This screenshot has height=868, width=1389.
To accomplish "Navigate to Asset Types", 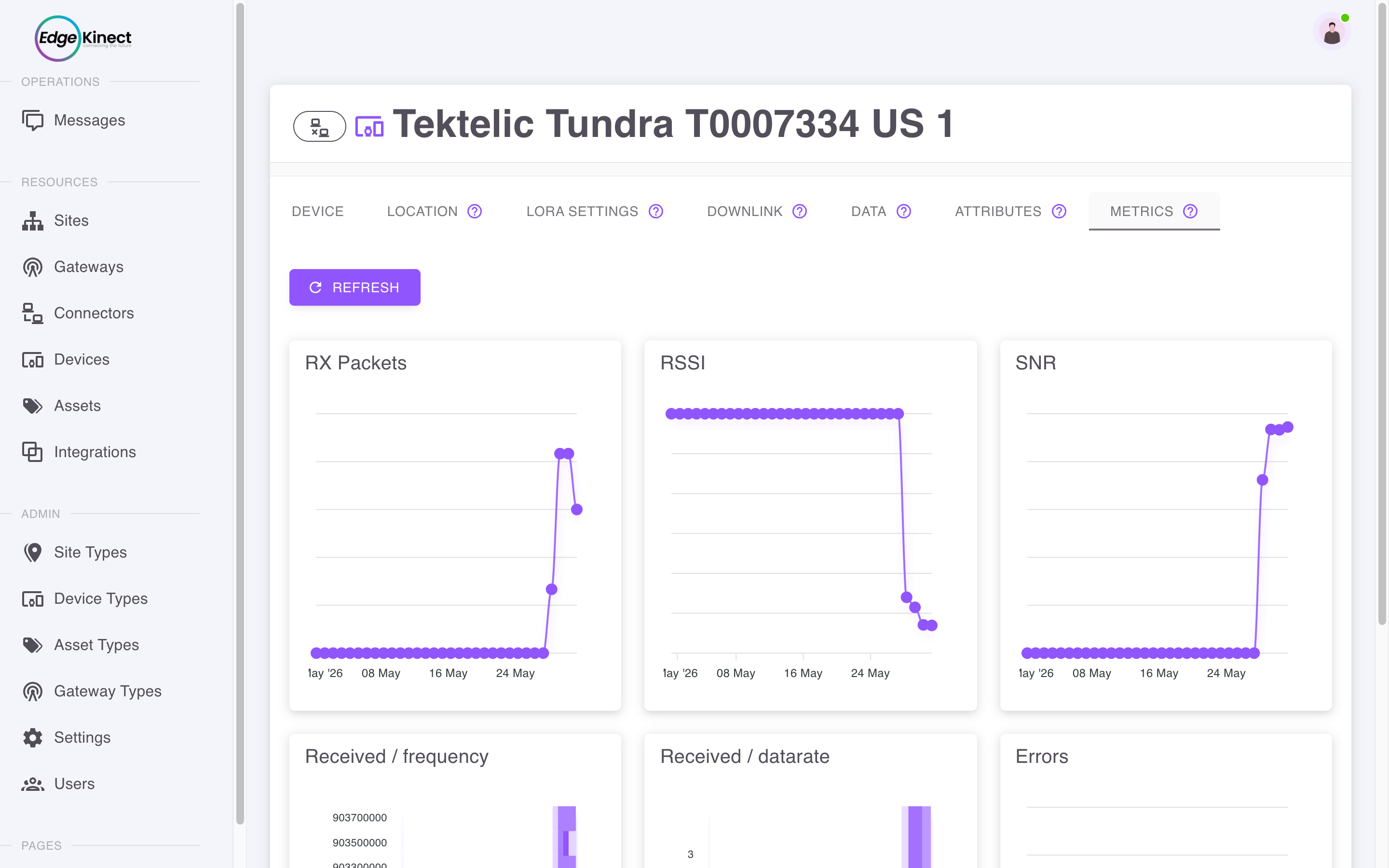I will (96, 645).
